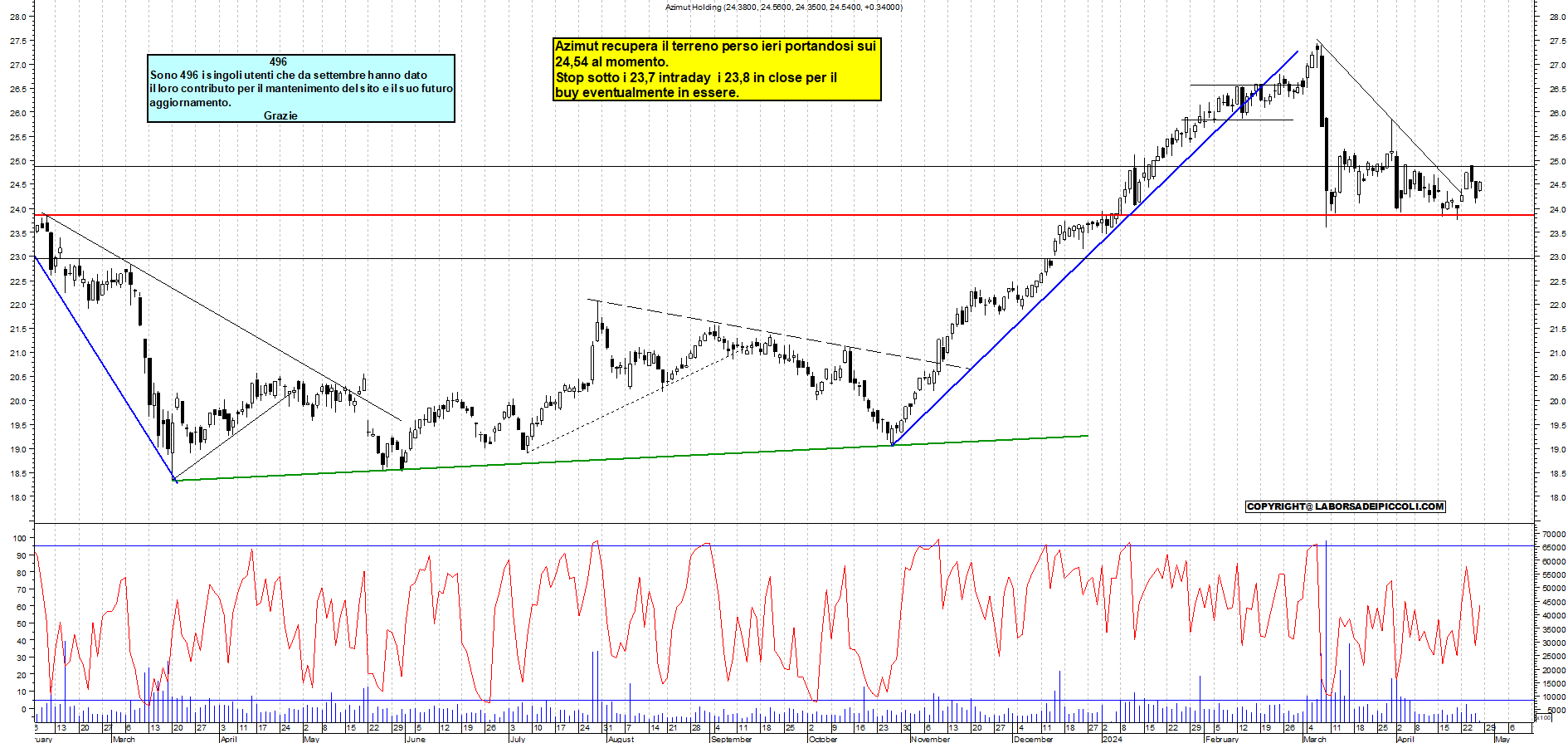Click the 'September' label on the date axis
1568x743 pixels.
[x=730, y=739]
